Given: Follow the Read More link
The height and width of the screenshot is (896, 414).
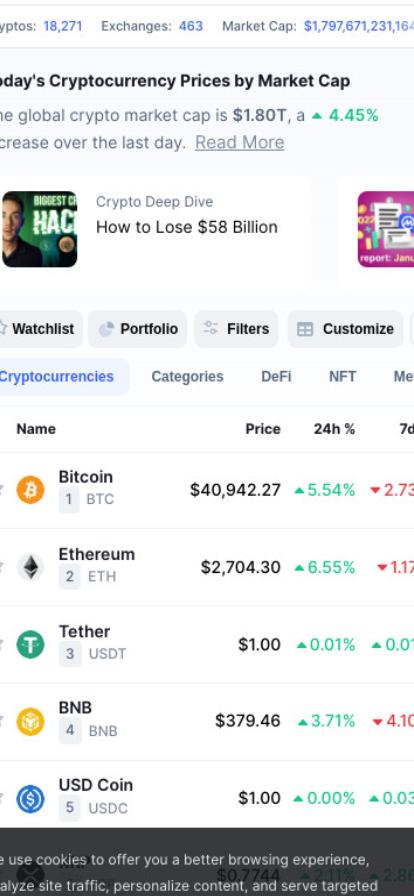Looking at the screenshot, I should [x=240, y=142].
